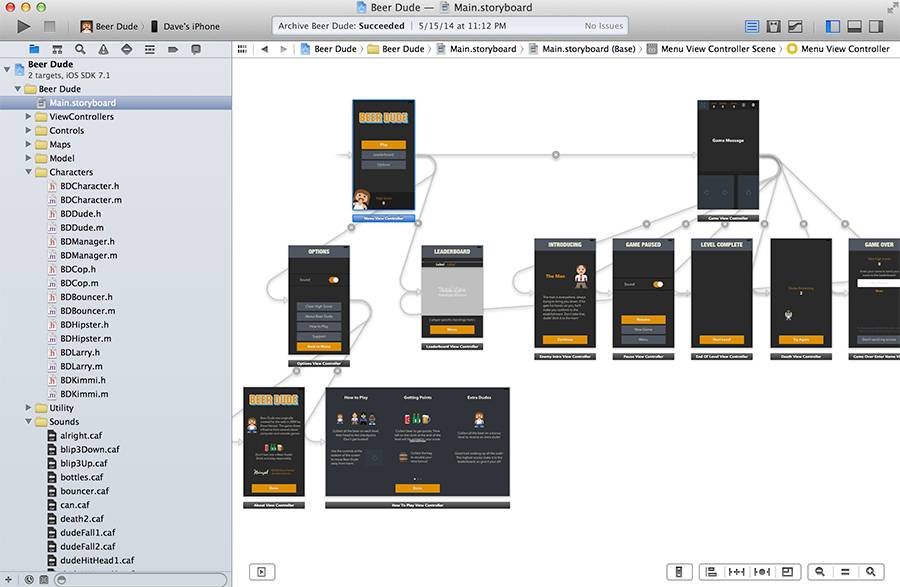900x587 pixels.
Task: Collapse the Characters folder
Action: point(28,172)
